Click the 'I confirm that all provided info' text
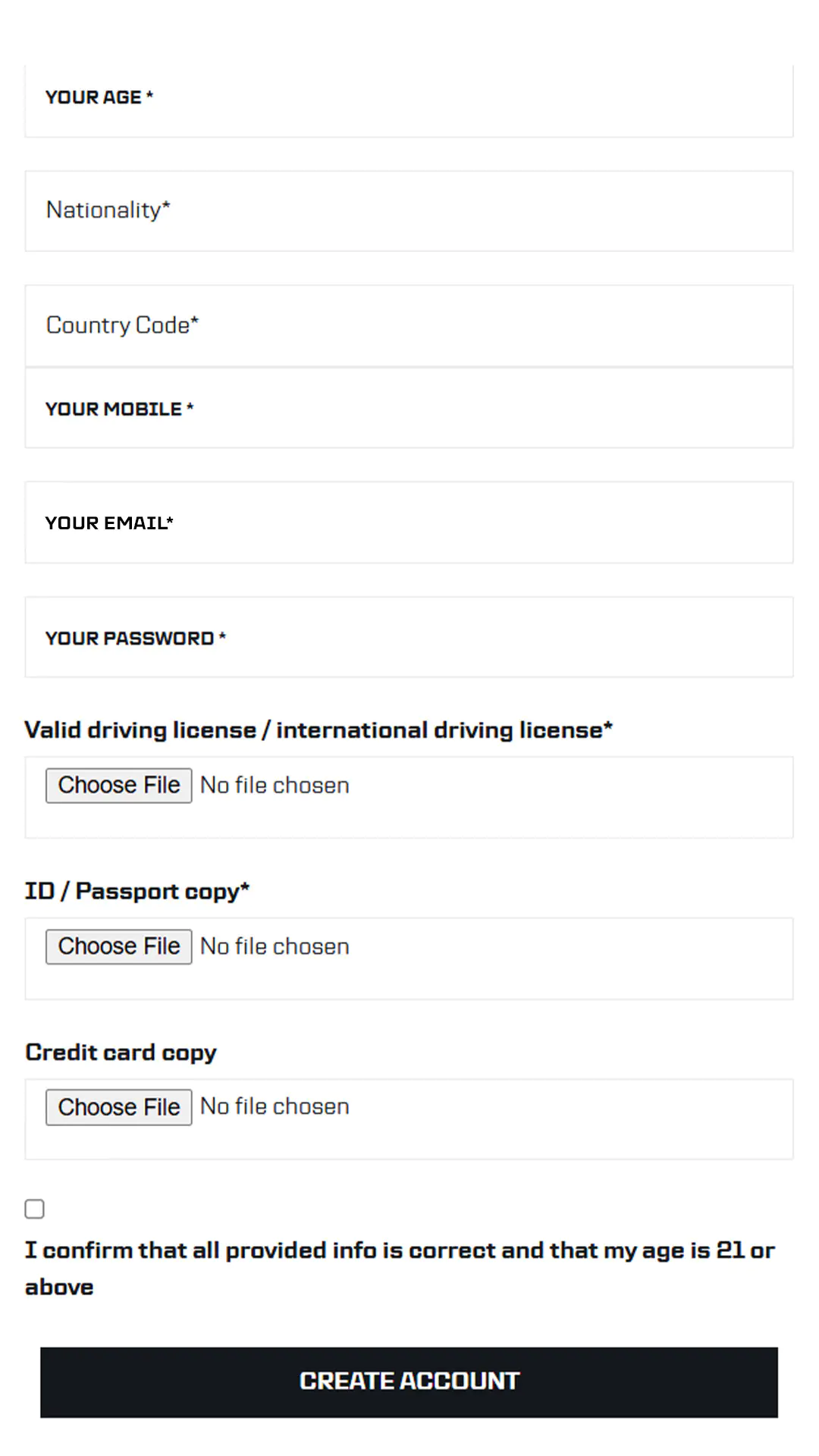Viewport: 819px width, 1456px height. 400,1250
